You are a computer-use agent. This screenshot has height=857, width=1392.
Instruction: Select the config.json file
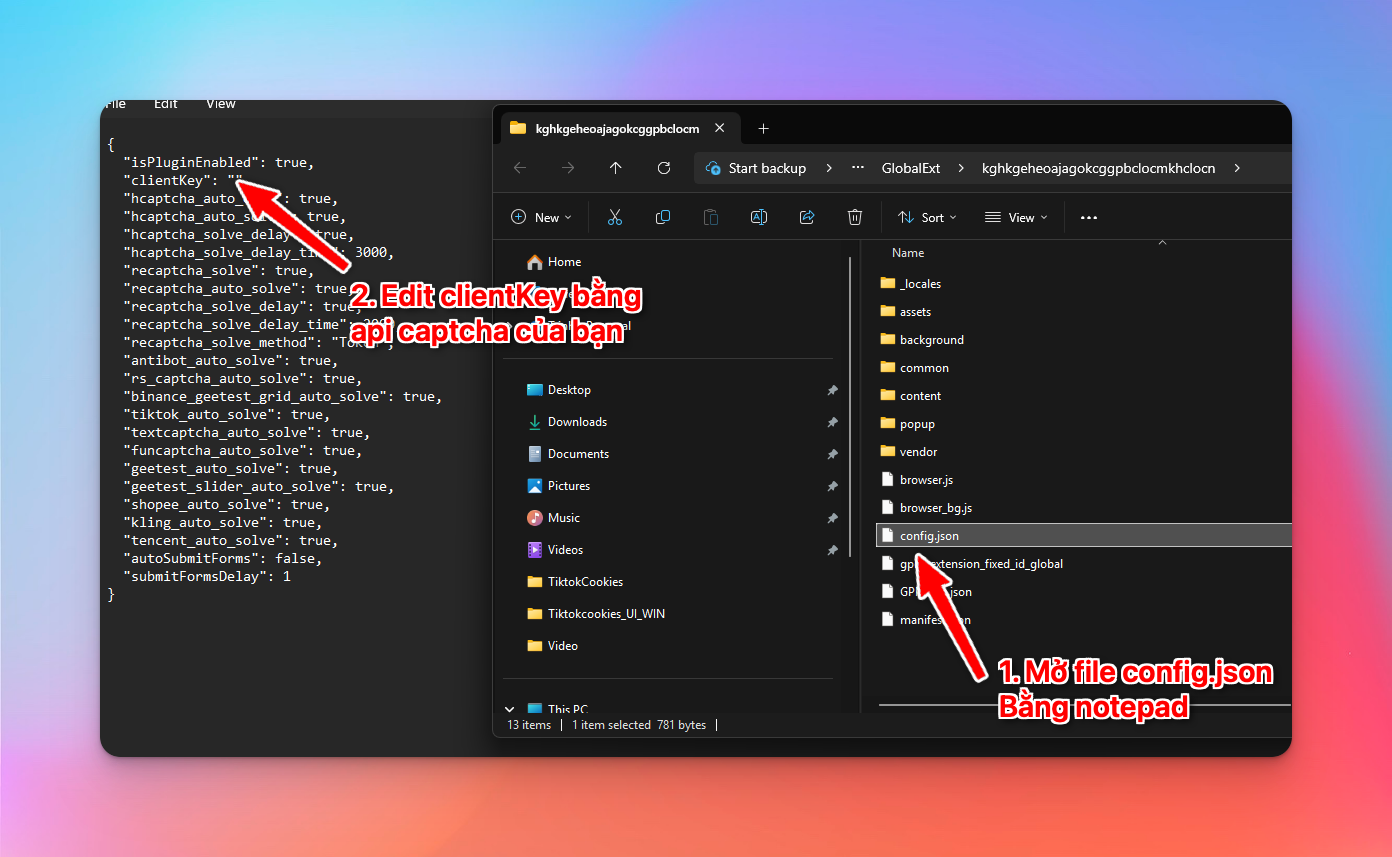coord(929,536)
